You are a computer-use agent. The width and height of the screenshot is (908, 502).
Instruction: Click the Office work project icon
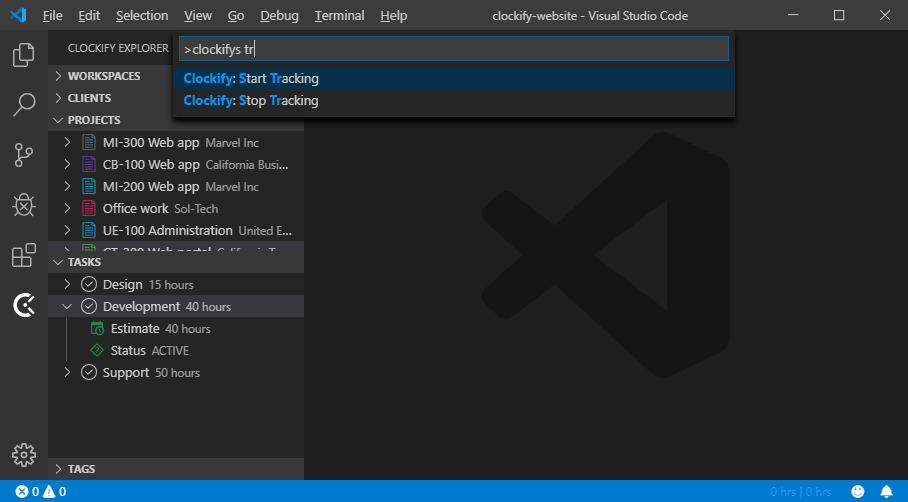[89, 208]
